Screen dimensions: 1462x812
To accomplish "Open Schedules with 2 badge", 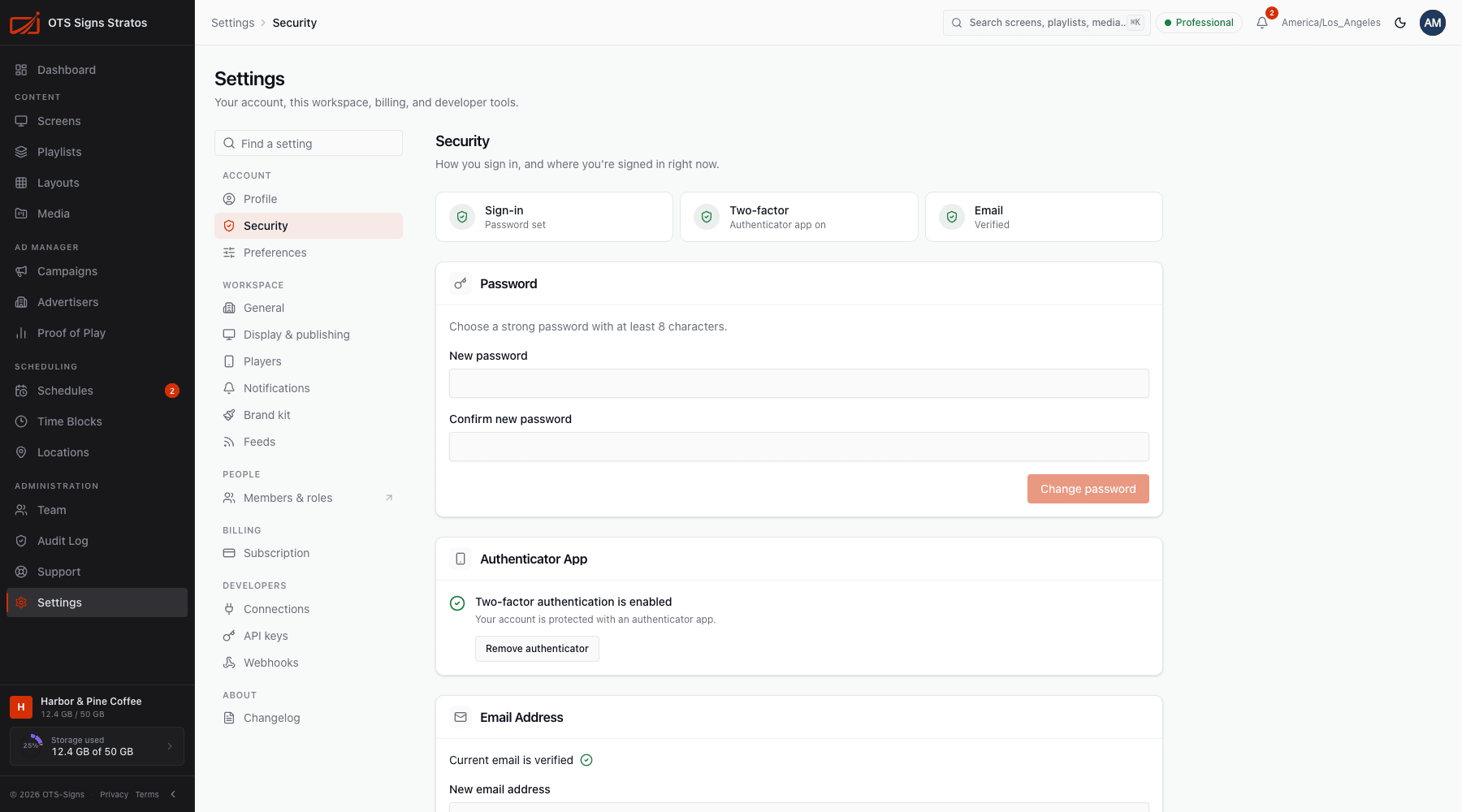I will coord(97,391).
